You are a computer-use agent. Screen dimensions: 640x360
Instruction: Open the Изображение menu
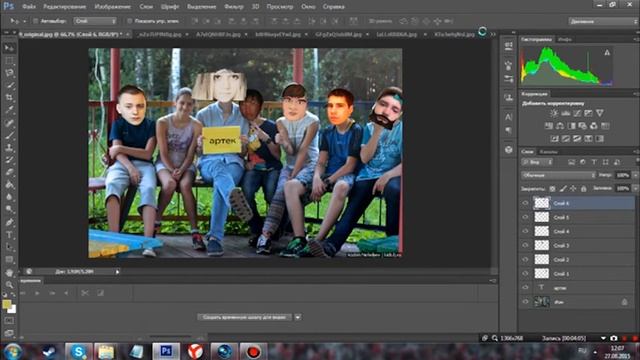coord(112,7)
